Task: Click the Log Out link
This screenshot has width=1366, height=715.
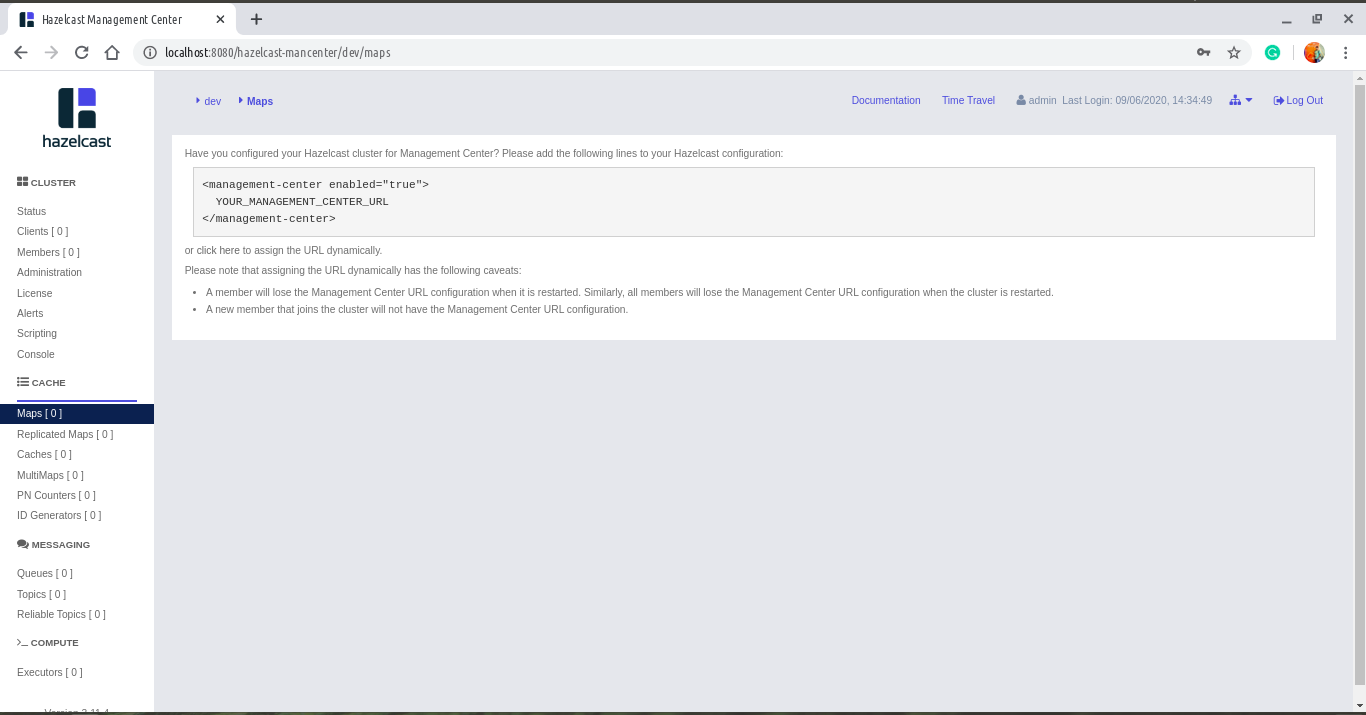Action: [1298, 100]
